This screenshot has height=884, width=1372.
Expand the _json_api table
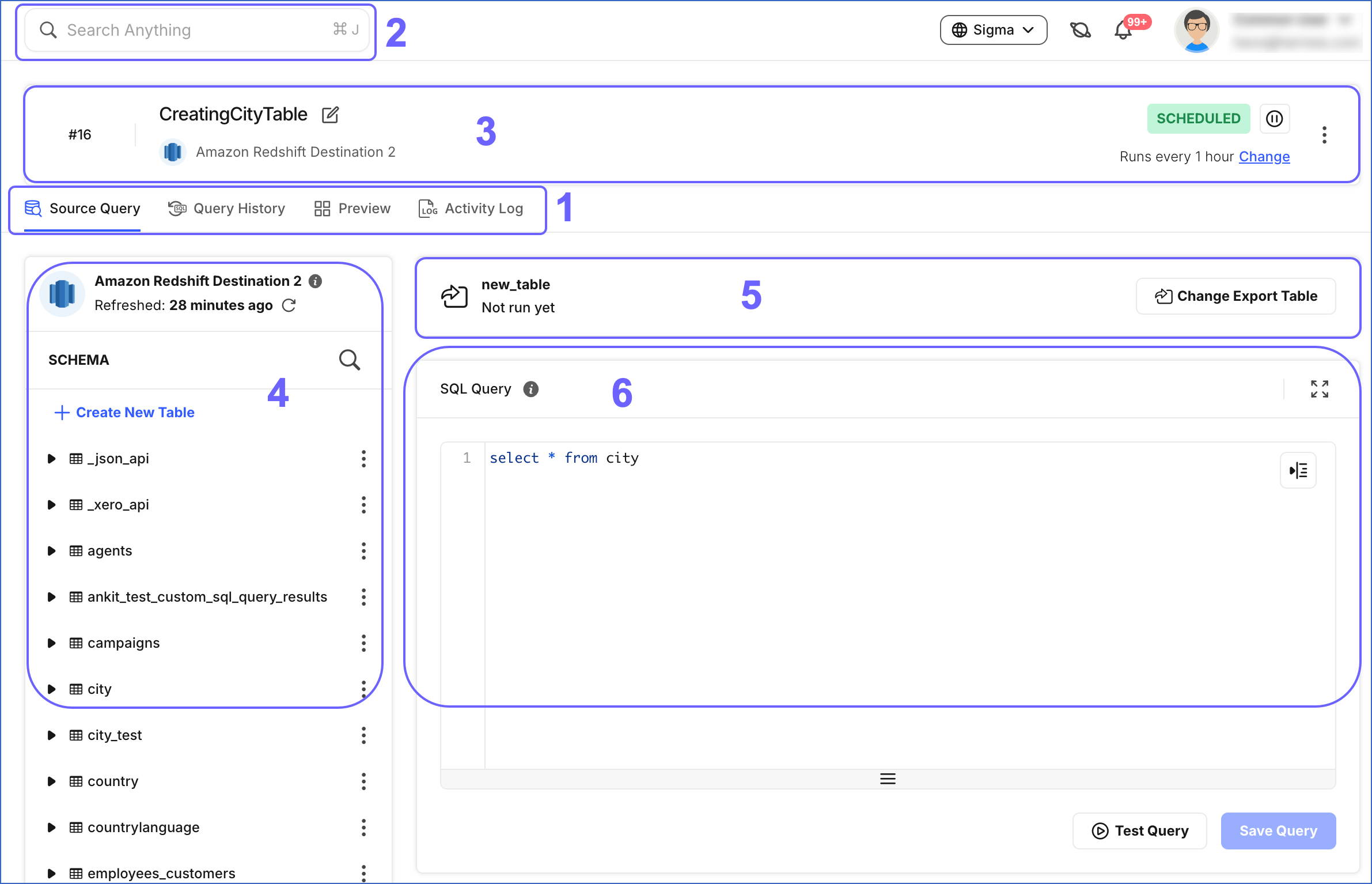pyautogui.click(x=51, y=459)
